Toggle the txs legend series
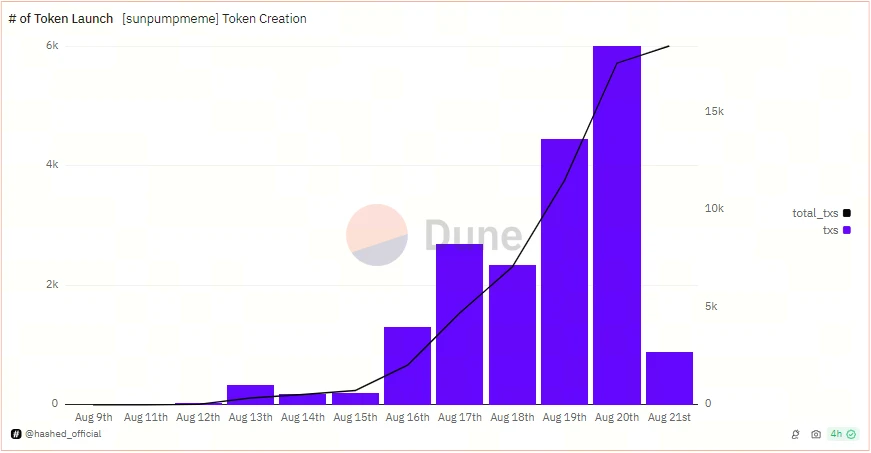Screen dimensions: 871x453 click(x=836, y=230)
